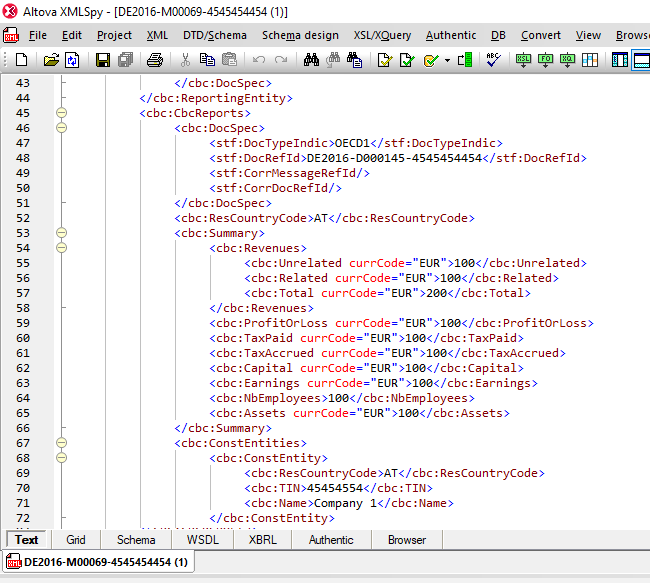The height and width of the screenshot is (583, 650).
Task: Collapse the cbc:ConstEntities node on line 67
Action: (x=61, y=443)
